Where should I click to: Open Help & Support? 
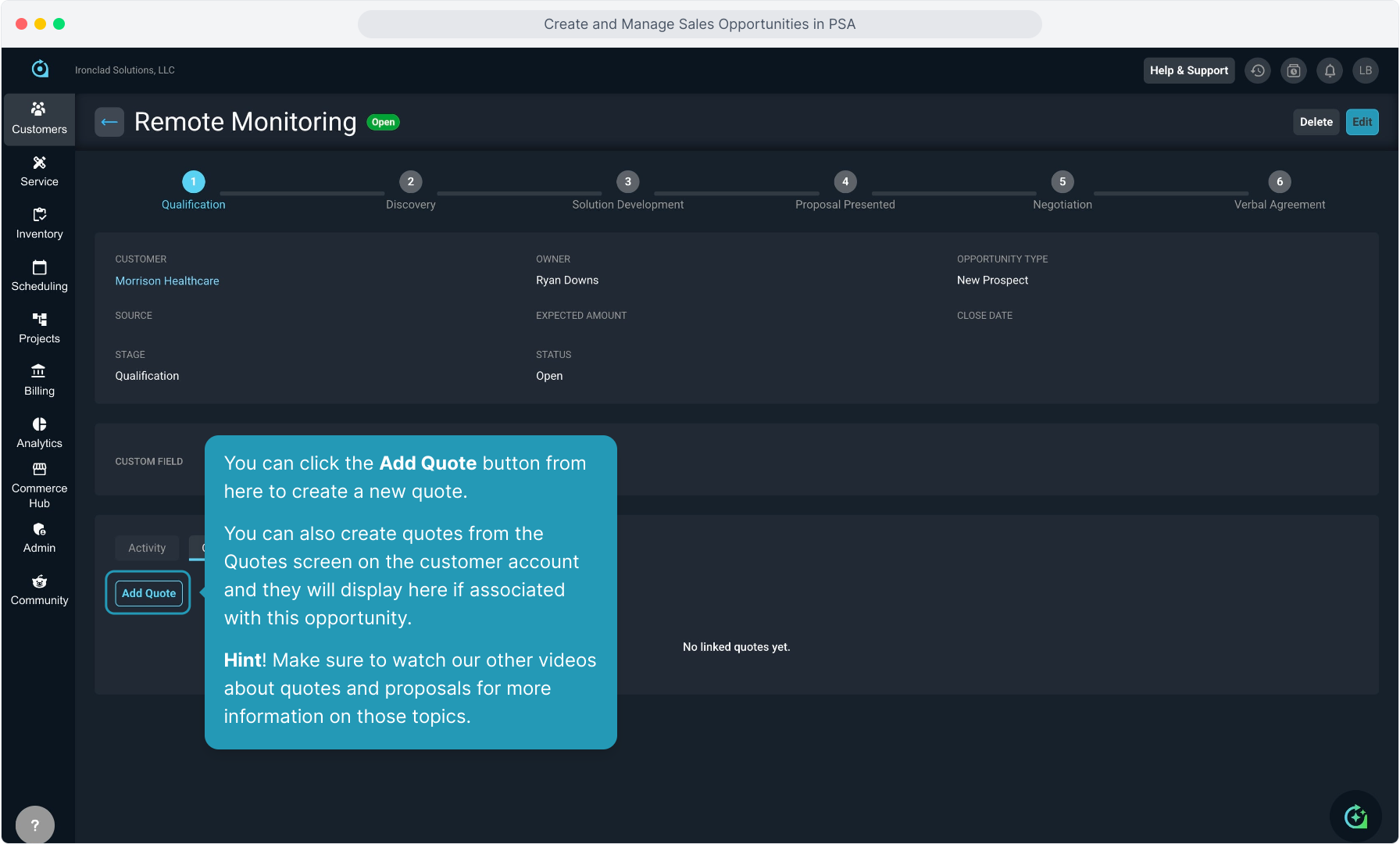coord(1188,70)
